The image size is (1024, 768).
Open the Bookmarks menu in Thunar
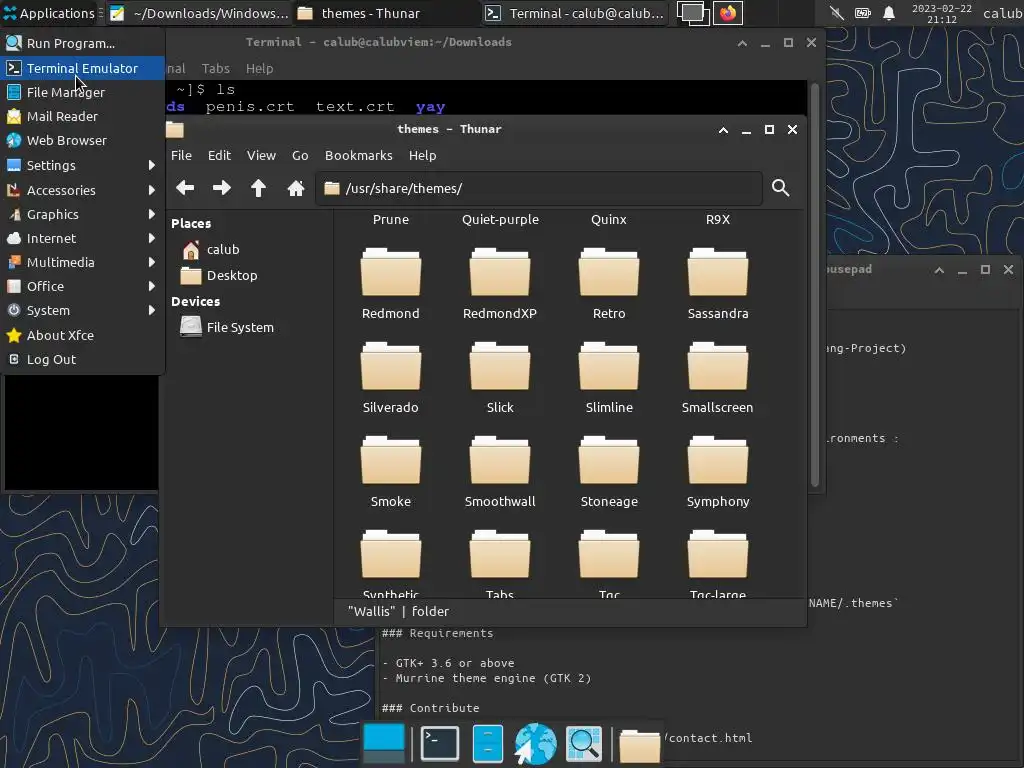click(358, 155)
